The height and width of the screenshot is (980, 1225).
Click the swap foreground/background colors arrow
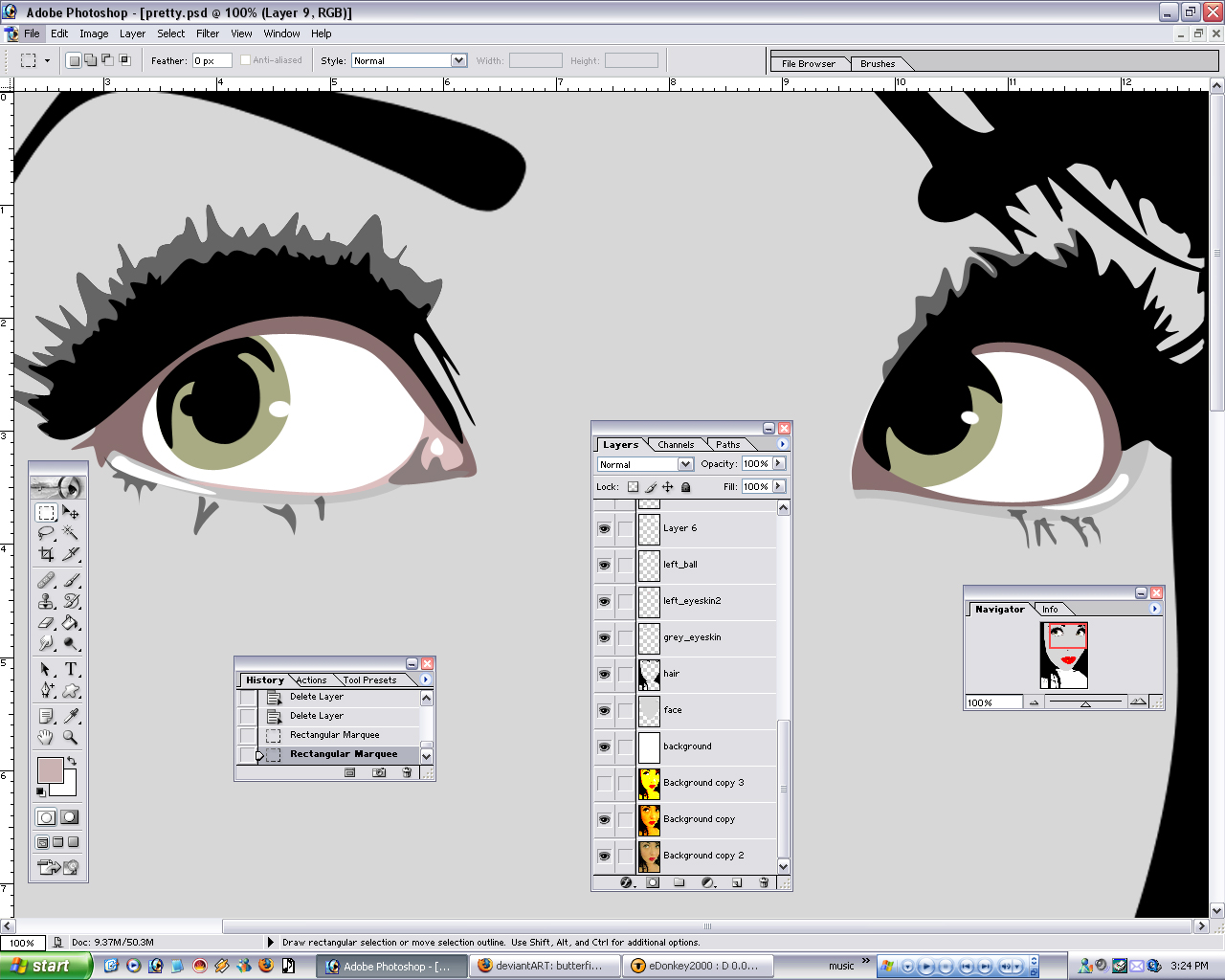coord(72,761)
